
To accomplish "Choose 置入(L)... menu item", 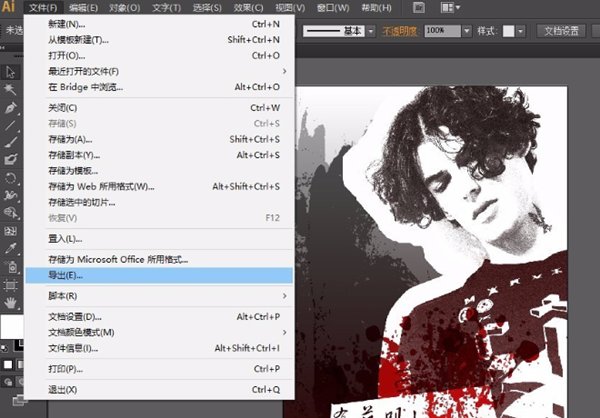I will point(159,239).
